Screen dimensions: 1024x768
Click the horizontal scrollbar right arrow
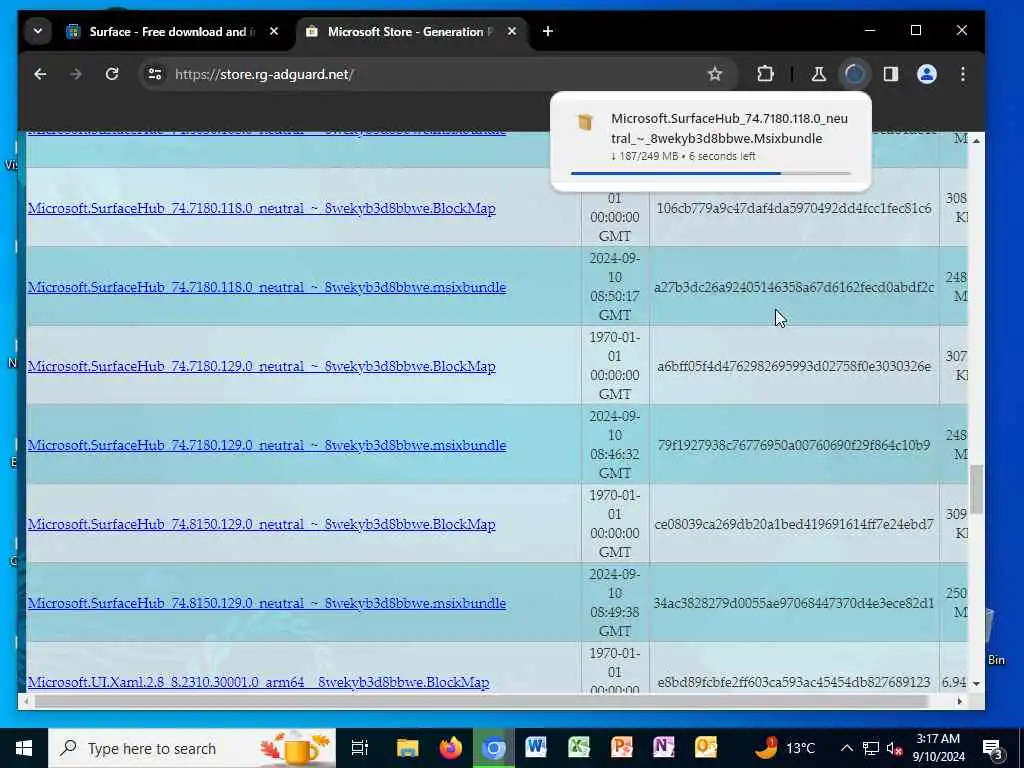[959, 701]
